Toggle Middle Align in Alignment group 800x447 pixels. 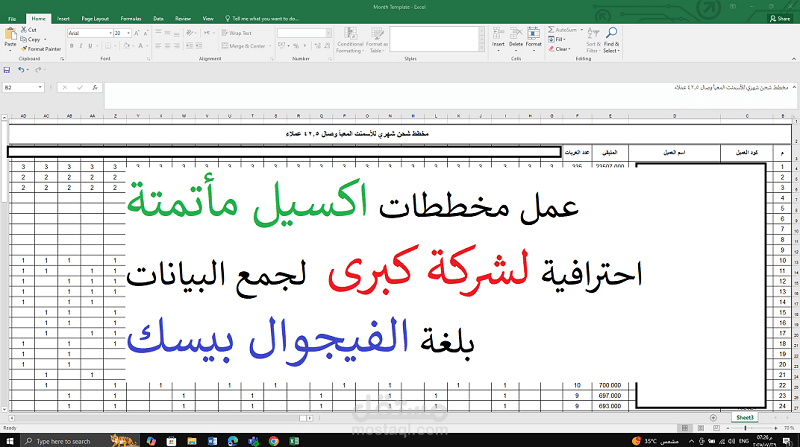pyautogui.click(x=167, y=33)
